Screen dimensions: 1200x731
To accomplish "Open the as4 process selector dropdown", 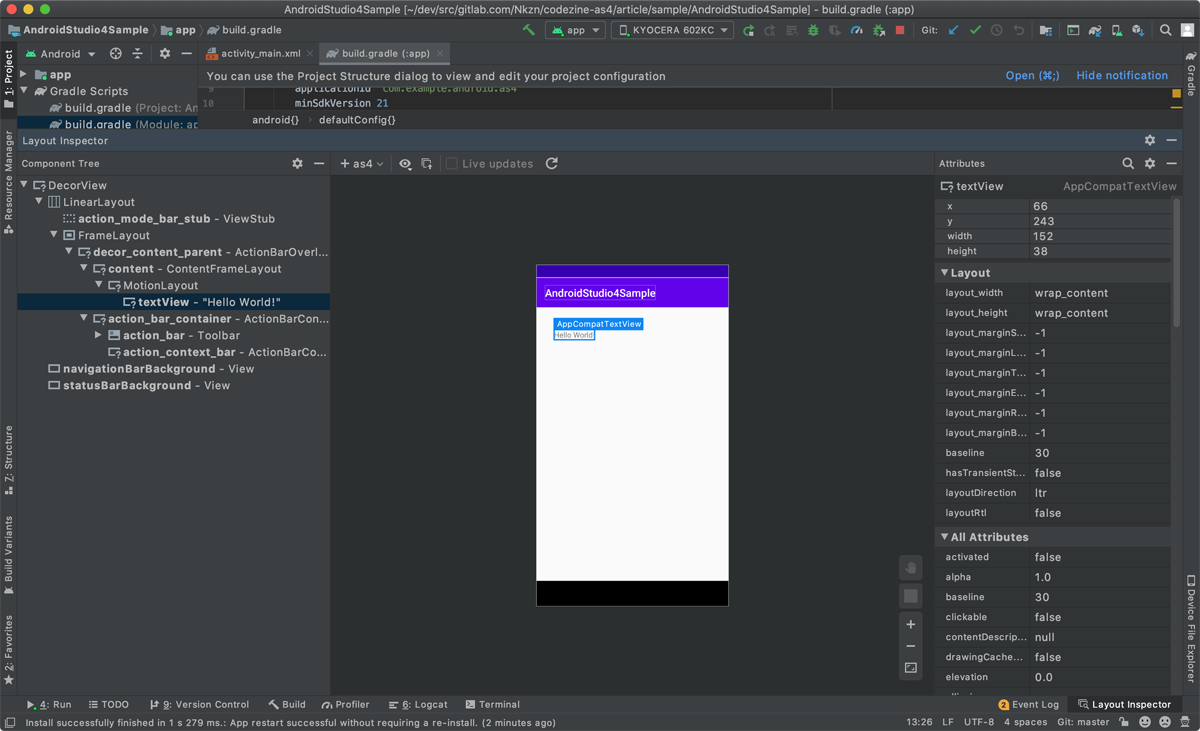I will tap(361, 164).
